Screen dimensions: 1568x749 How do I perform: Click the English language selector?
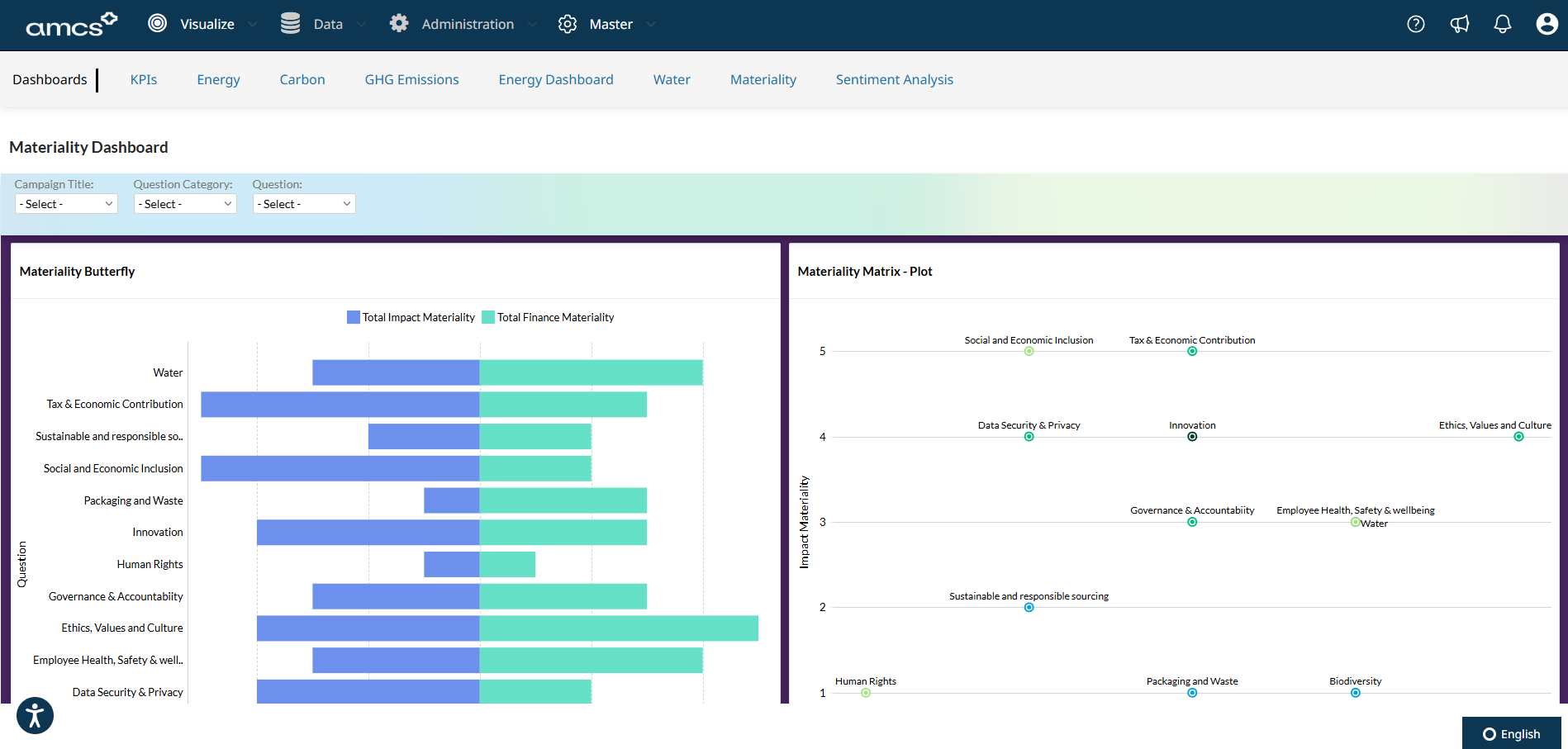pos(1513,733)
